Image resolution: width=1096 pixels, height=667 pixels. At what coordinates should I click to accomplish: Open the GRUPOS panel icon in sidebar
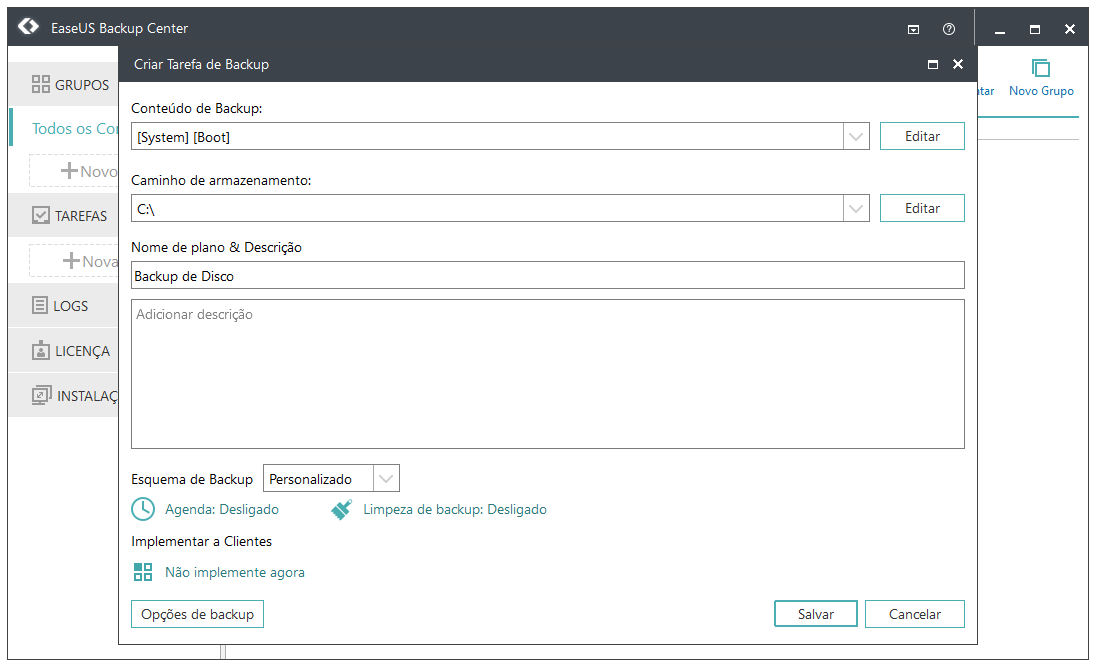[x=41, y=84]
